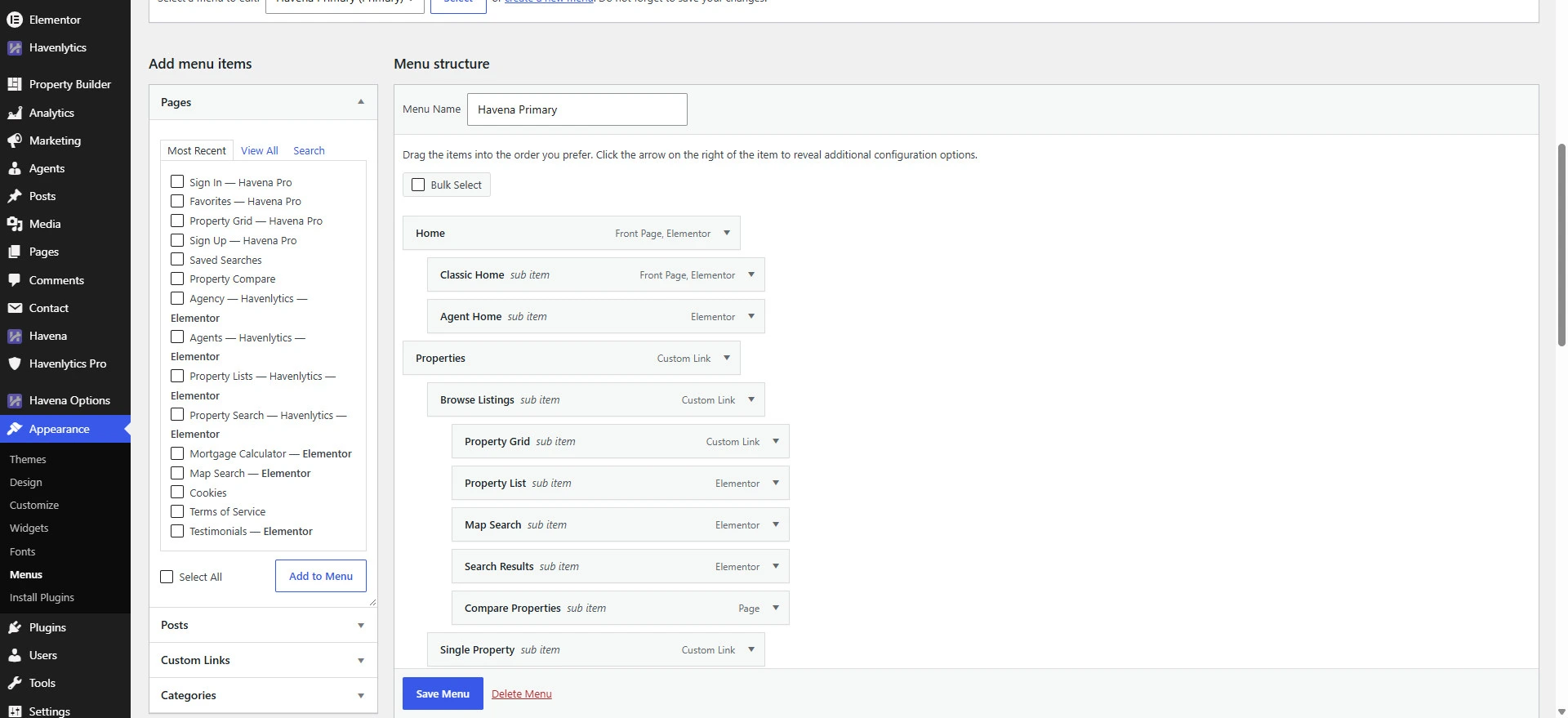1568x718 pixels.
Task: Open the Install Plugins submenu link
Action: click(42, 597)
